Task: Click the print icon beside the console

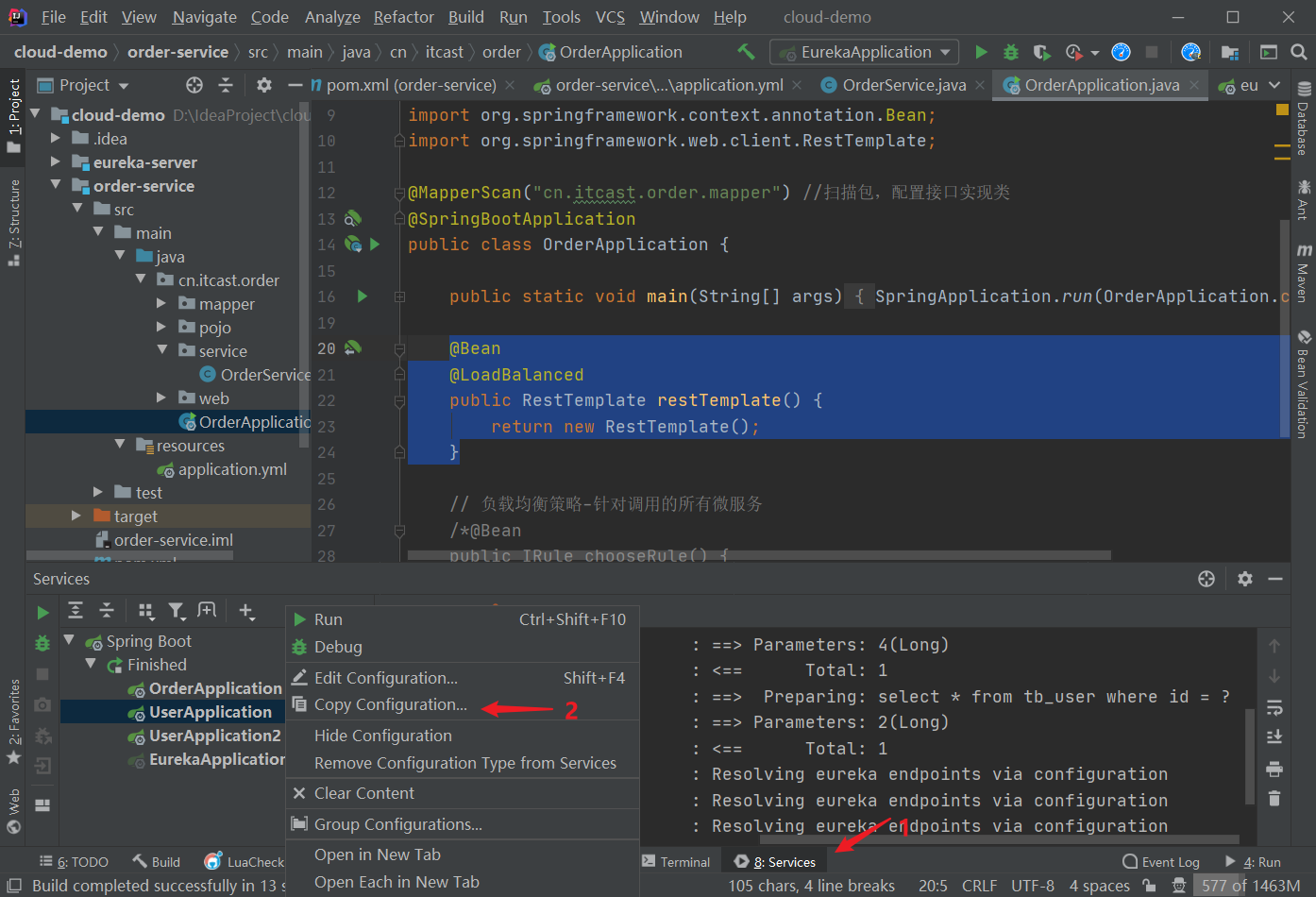Action: pyautogui.click(x=1274, y=768)
